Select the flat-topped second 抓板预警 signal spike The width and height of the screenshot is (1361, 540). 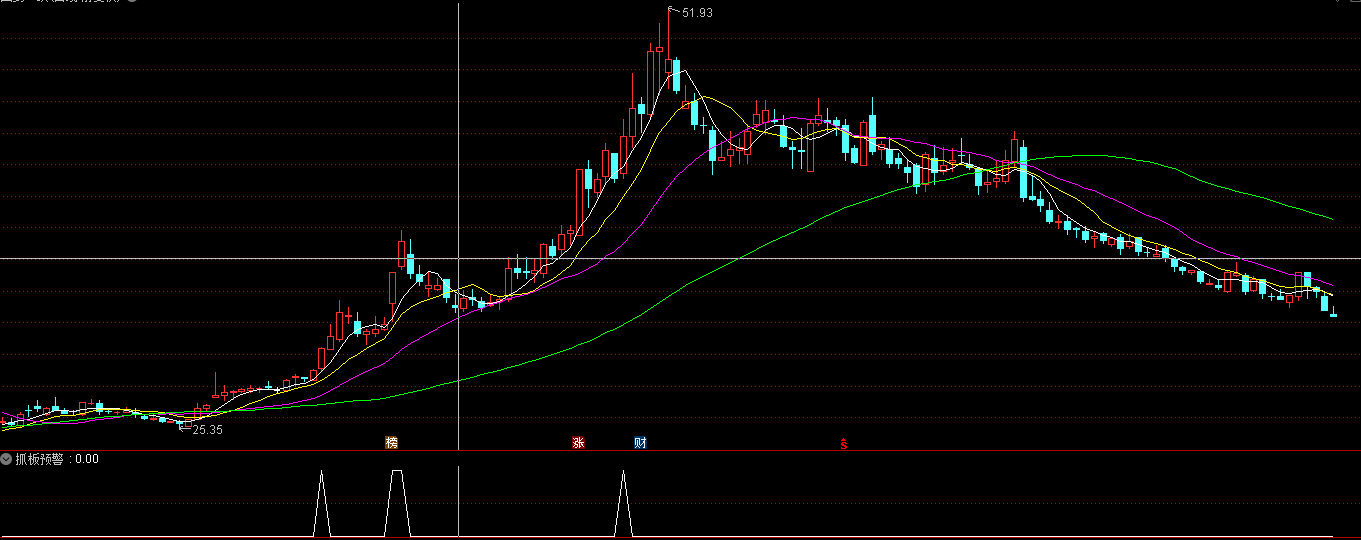[397, 503]
